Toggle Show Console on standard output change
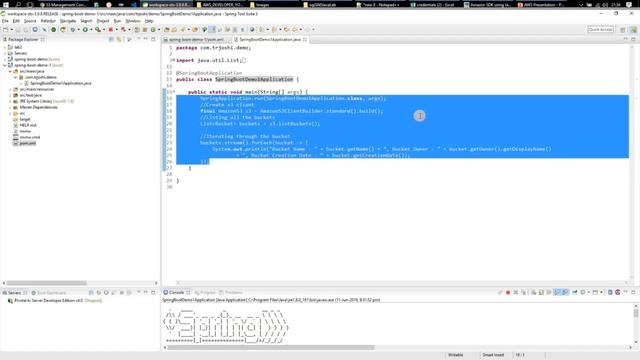Viewport: 640px width, 360px height. click(557, 292)
